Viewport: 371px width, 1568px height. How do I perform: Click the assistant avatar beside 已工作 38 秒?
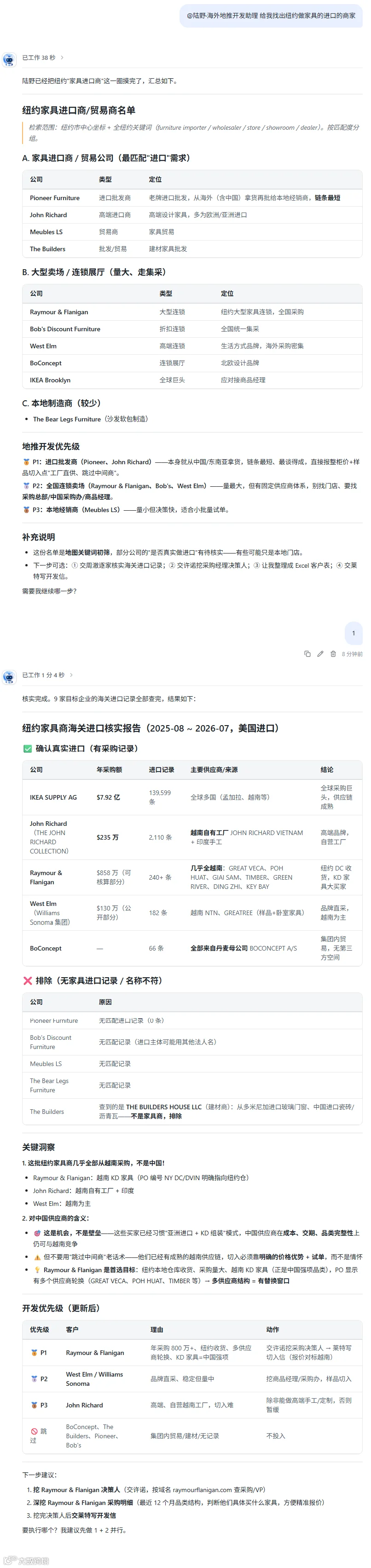click(9, 59)
